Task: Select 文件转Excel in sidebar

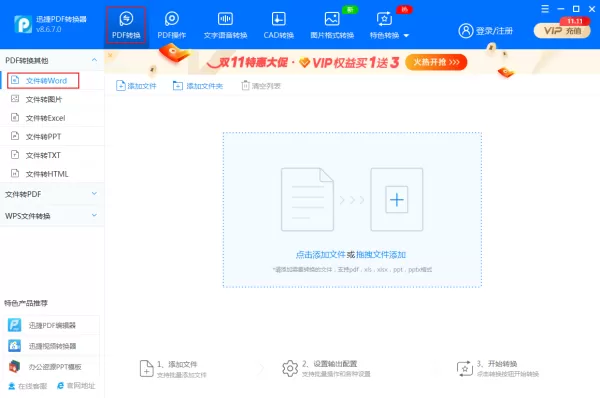Action: click(x=52, y=118)
